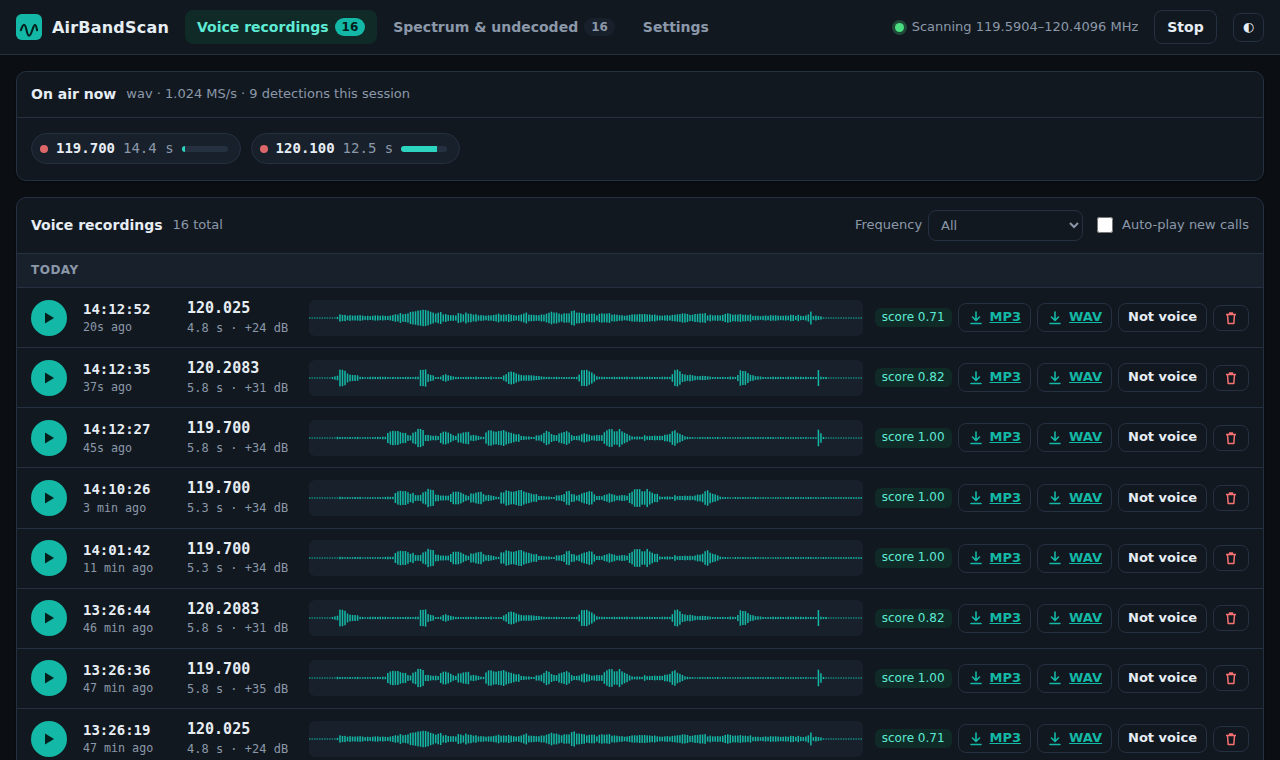Screen dimensions: 1280x760
Task: Play the 13:26:36 recording
Action: (x=49, y=678)
